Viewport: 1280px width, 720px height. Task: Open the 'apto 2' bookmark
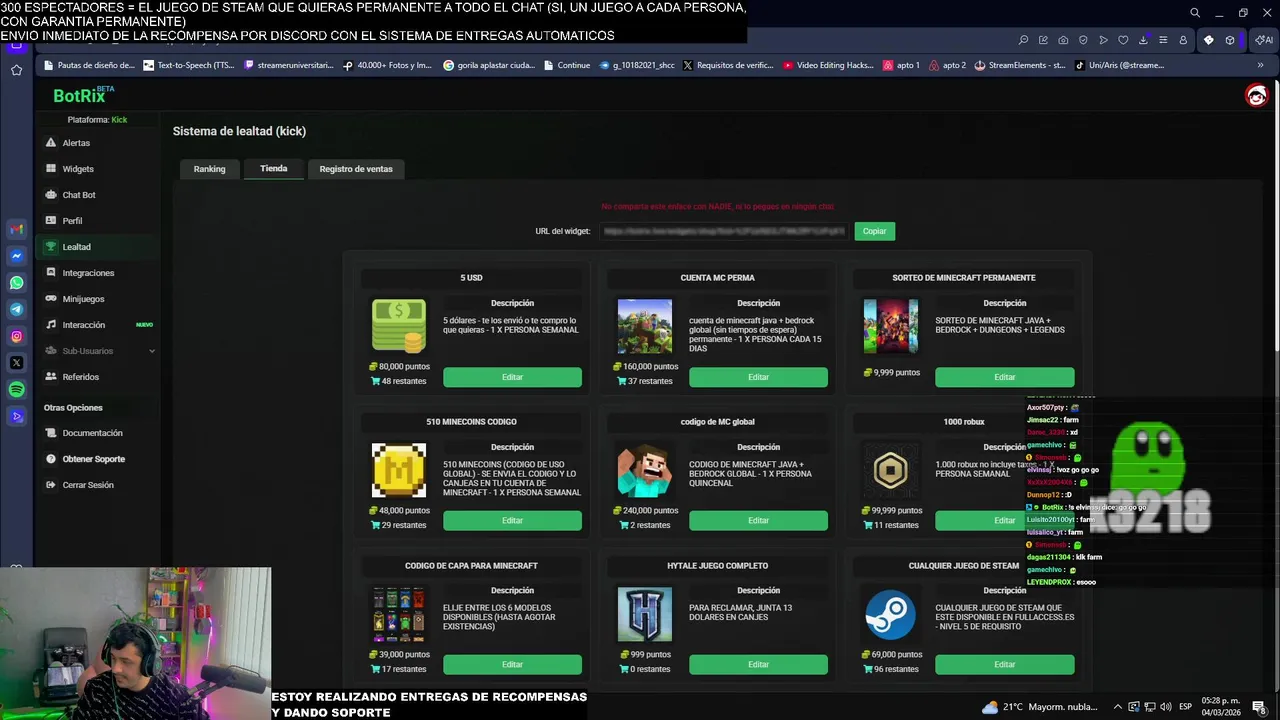(x=947, y=65)
